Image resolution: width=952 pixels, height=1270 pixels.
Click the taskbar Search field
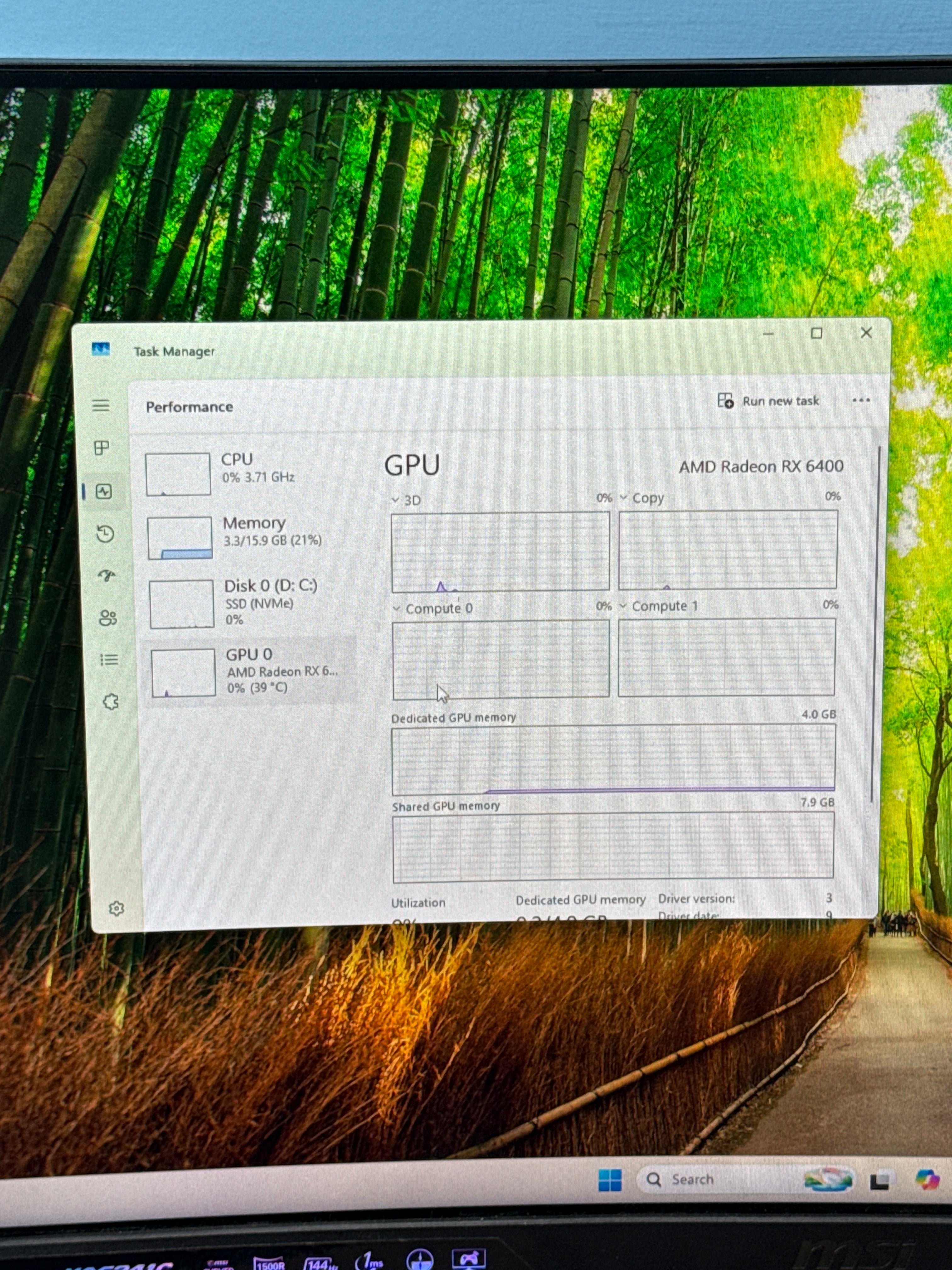pos(746,1180)
